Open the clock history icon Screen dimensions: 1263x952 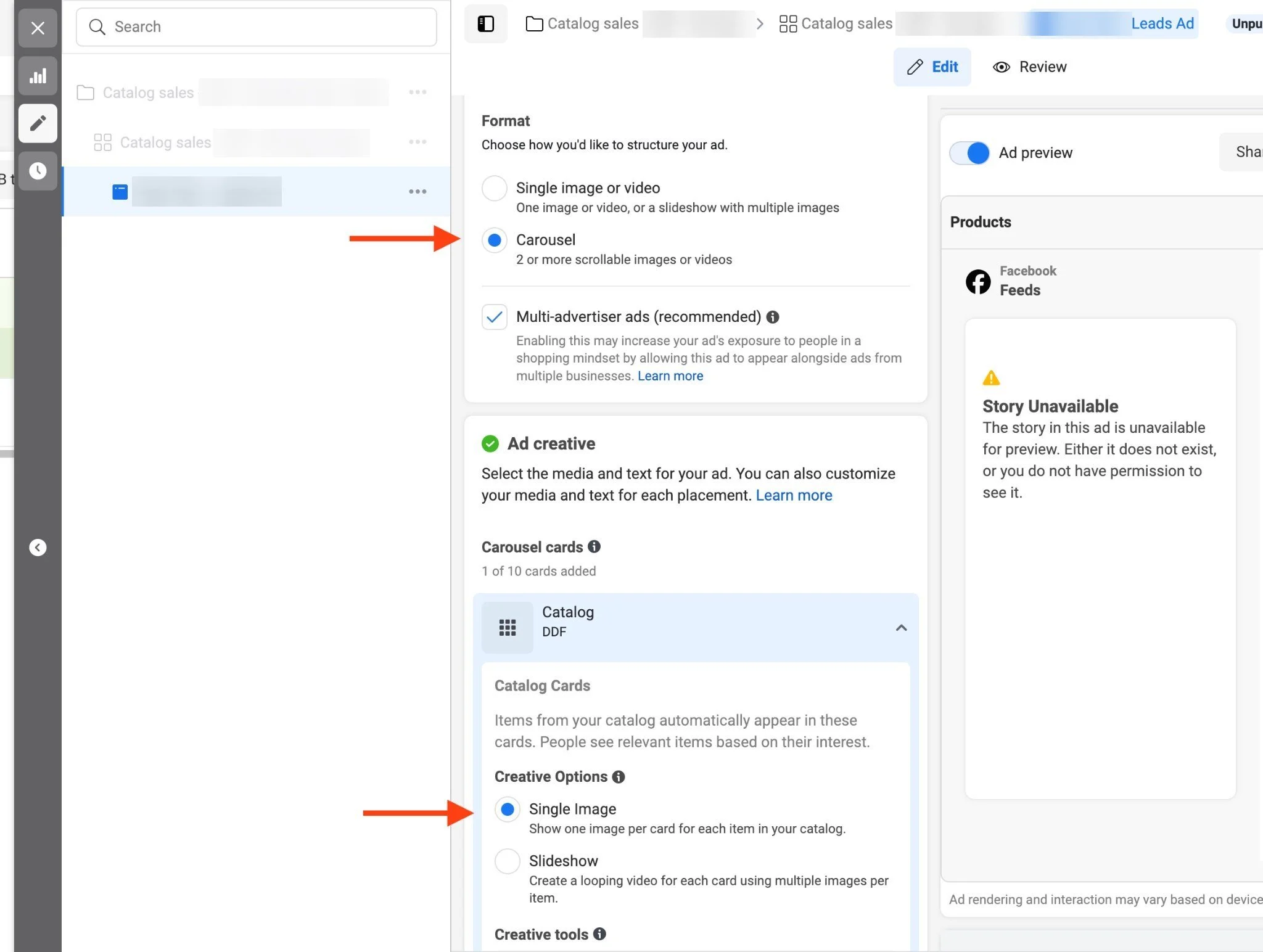(x=38, y=171)
